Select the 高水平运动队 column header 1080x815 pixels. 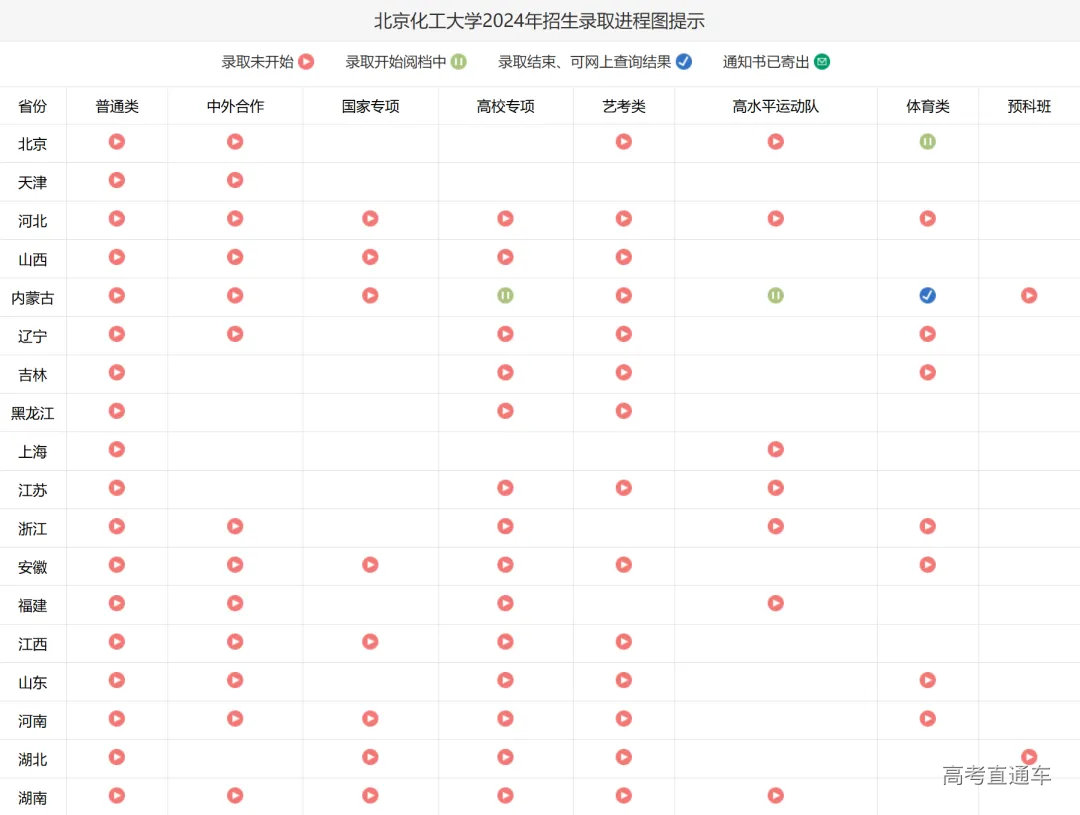pos(775,106)
